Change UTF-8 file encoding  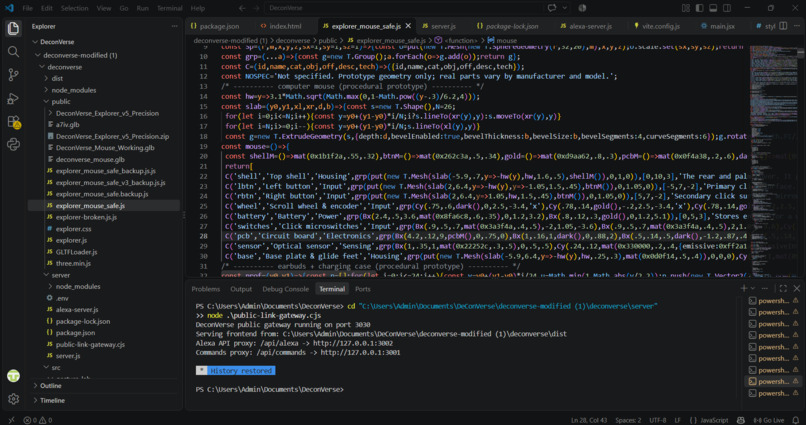(x=657, y=420)
